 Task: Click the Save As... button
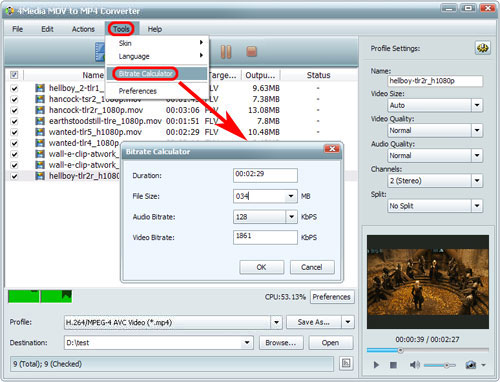(x=314, y=322)
